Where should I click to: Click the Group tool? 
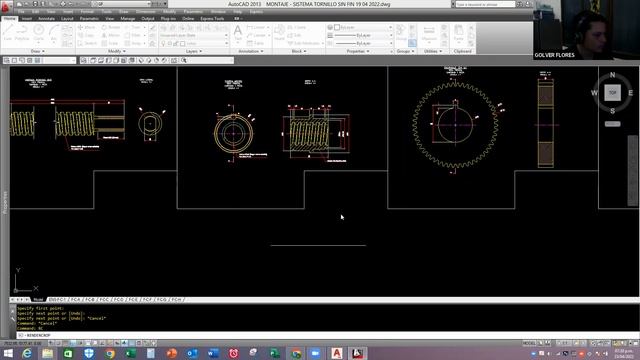[x=401, y=33]
